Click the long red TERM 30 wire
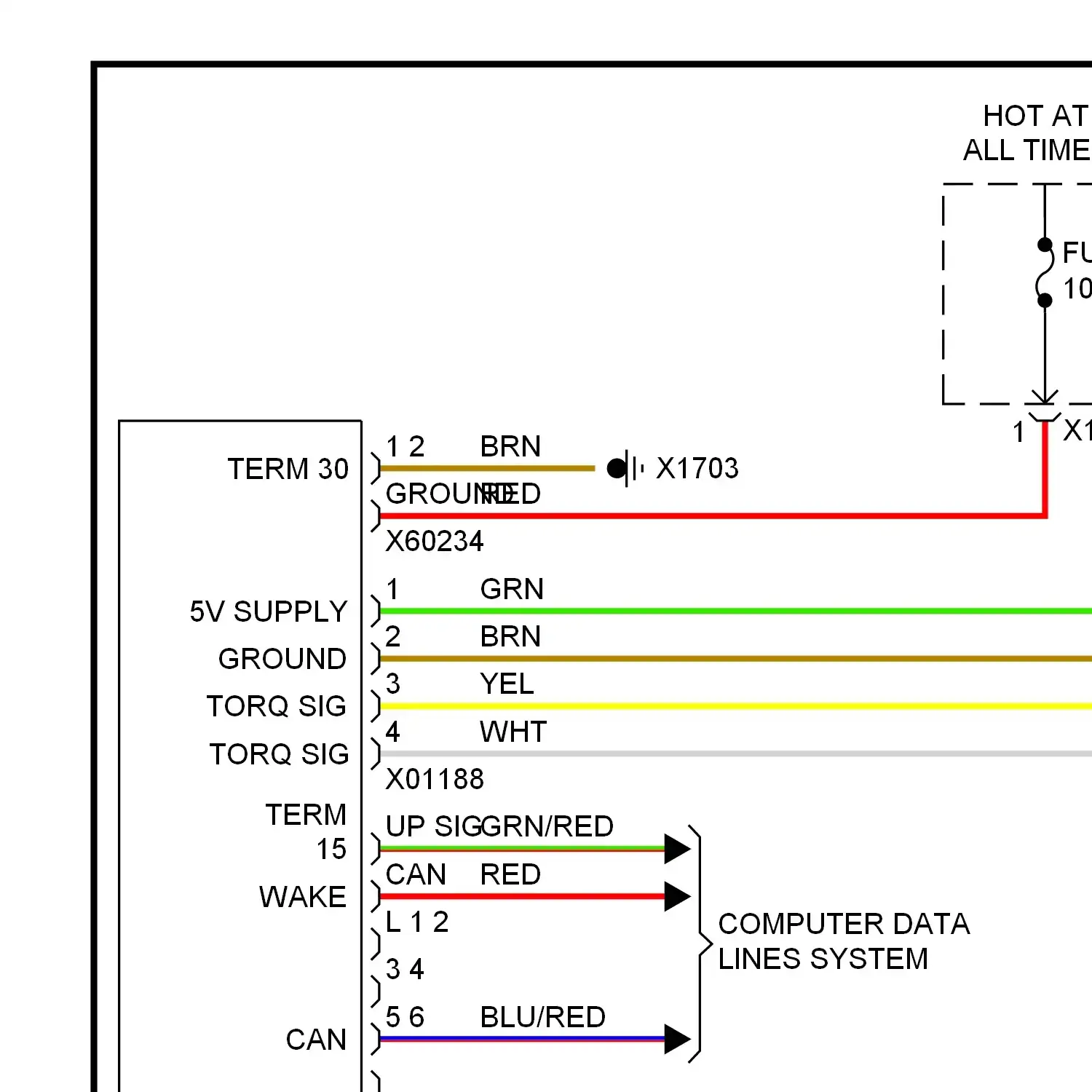 pyautogui.click(x=713, y=515)
